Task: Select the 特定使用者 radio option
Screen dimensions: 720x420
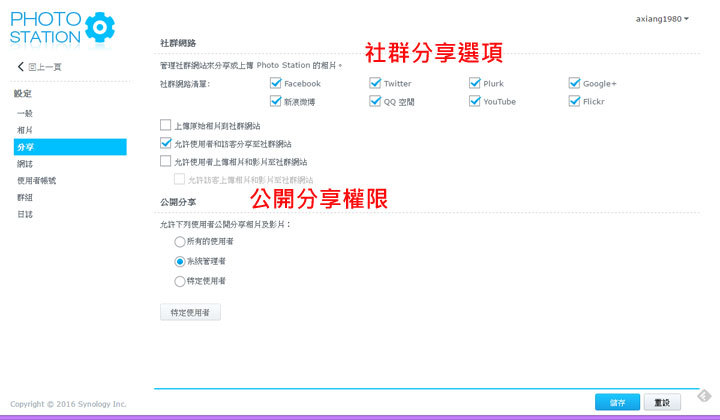Action: click(x=180, y=281)
